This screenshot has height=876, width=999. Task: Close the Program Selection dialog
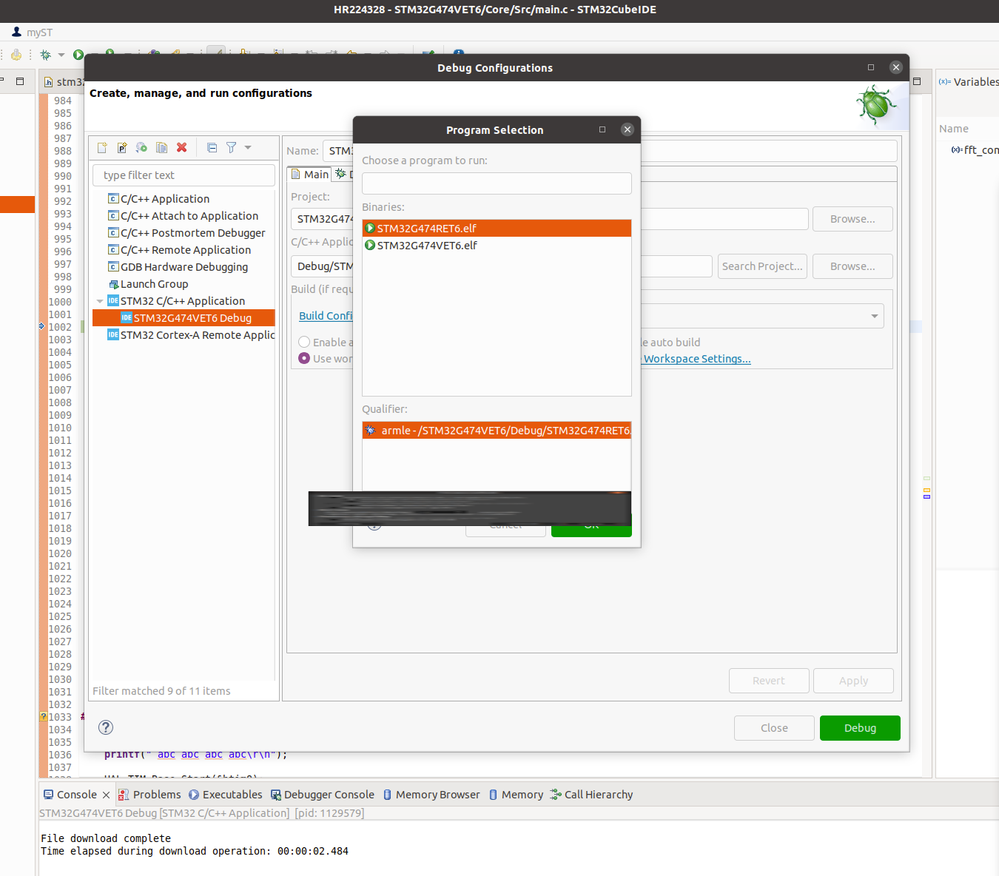tap(628, 129)
